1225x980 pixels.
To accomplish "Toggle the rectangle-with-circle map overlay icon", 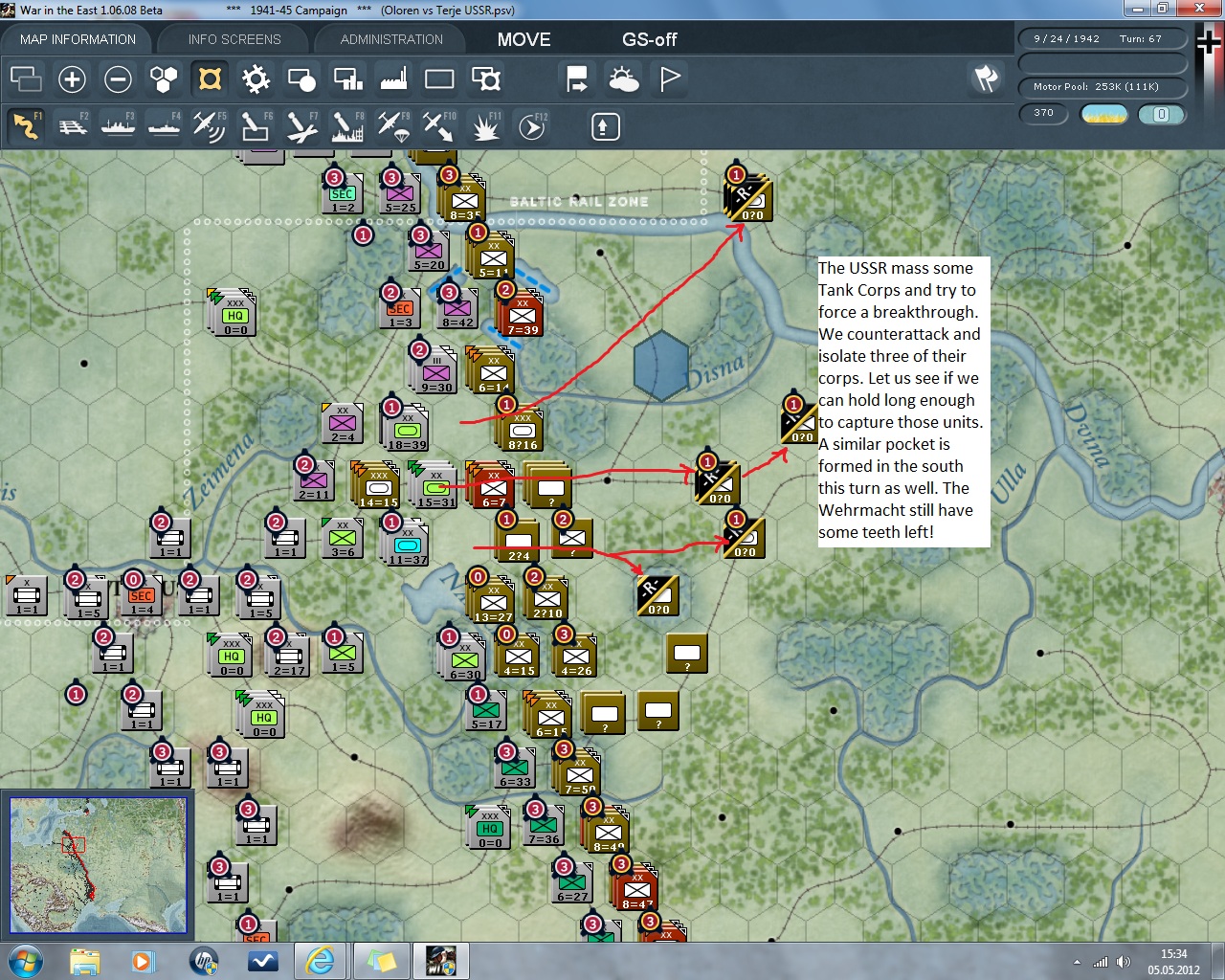I will point(301,78).
